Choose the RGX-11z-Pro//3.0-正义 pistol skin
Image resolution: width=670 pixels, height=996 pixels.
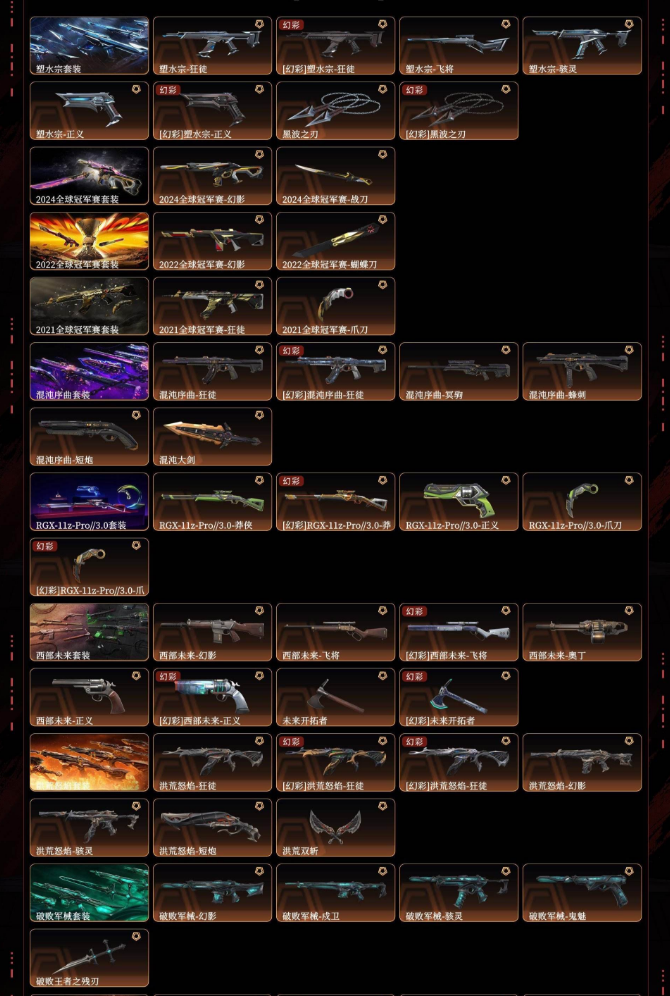click(459, 502)
